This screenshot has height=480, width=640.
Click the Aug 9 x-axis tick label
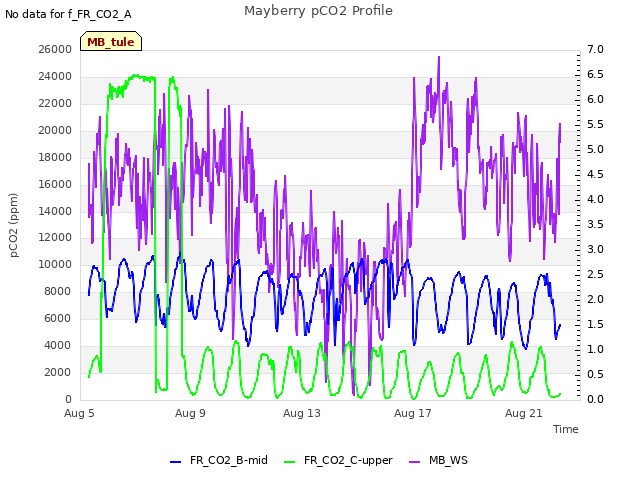190,413
